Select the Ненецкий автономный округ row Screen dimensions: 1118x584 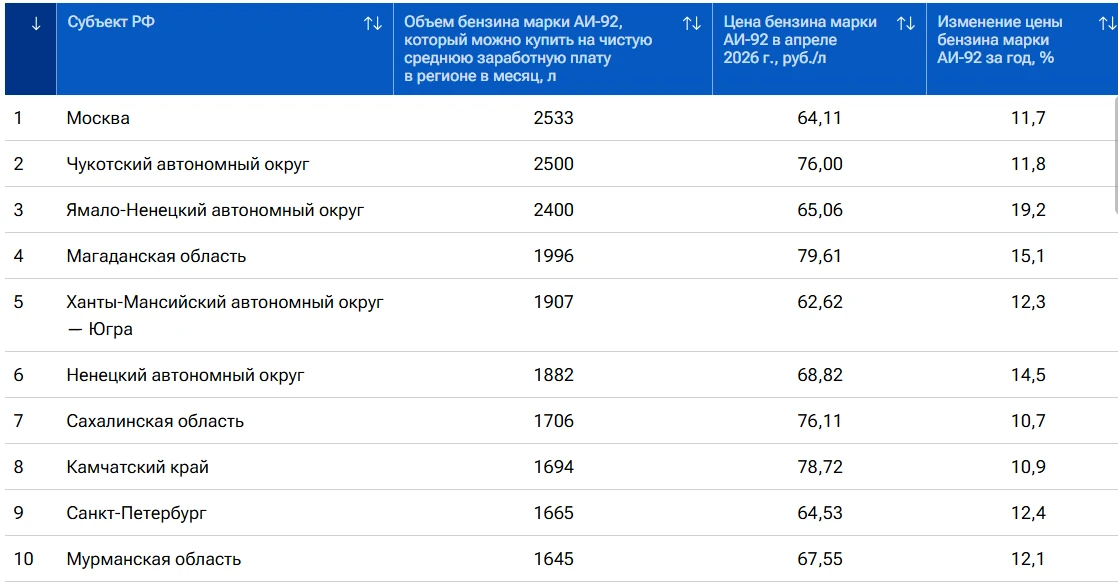tap(561, 375)
